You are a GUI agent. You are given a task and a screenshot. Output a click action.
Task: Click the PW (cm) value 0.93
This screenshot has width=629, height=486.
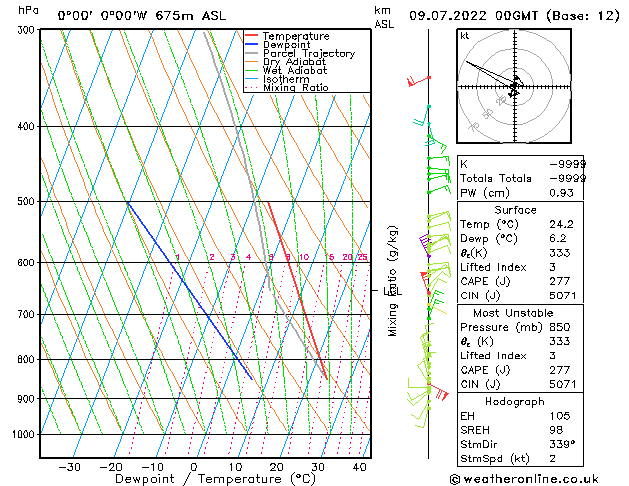(x=561, y=193)
